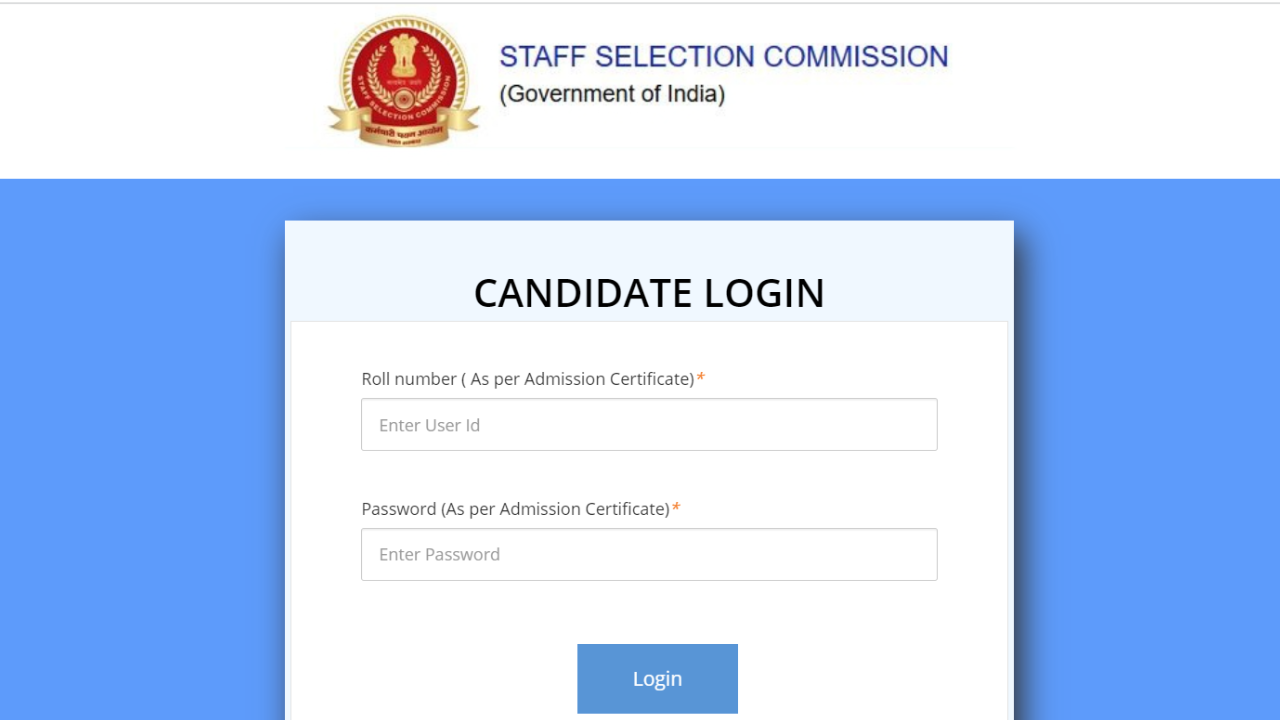1280x720 pixels.
Task: Click the (Government of India) subtitle text
Action: click(x=612, y=94)
